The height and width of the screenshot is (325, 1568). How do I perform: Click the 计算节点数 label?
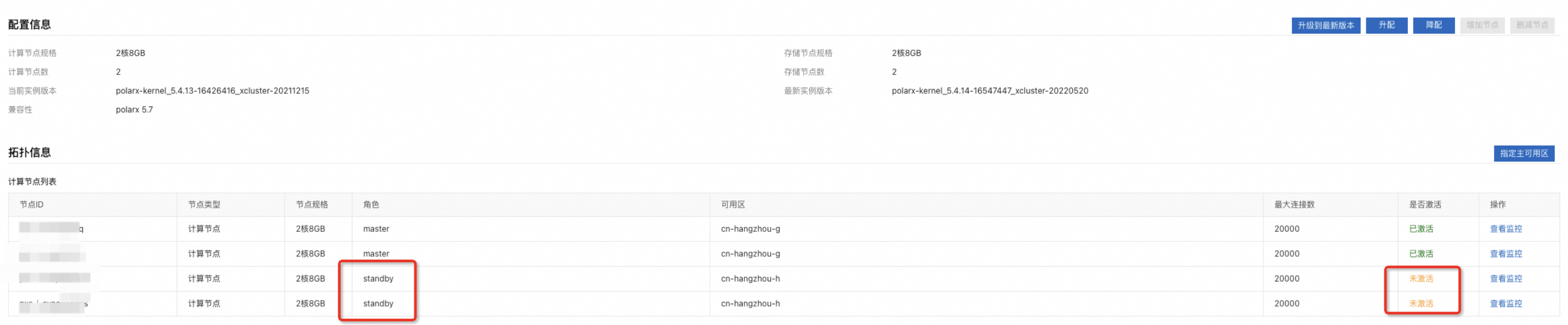click(x=28, y=72)
